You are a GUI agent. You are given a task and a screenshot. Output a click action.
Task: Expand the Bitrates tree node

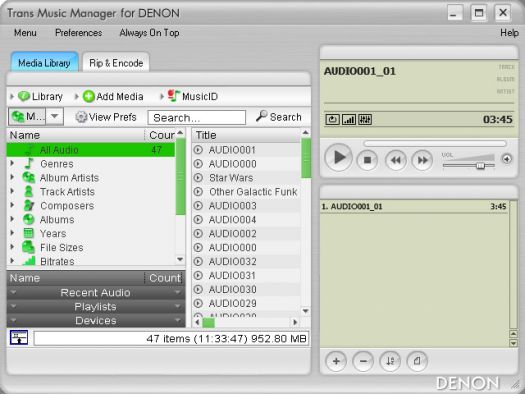click(x=12, y=261)
